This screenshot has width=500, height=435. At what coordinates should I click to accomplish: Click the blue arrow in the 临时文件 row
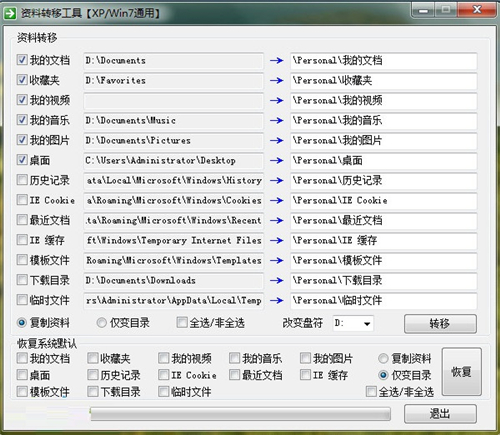(x=276, y=301)
